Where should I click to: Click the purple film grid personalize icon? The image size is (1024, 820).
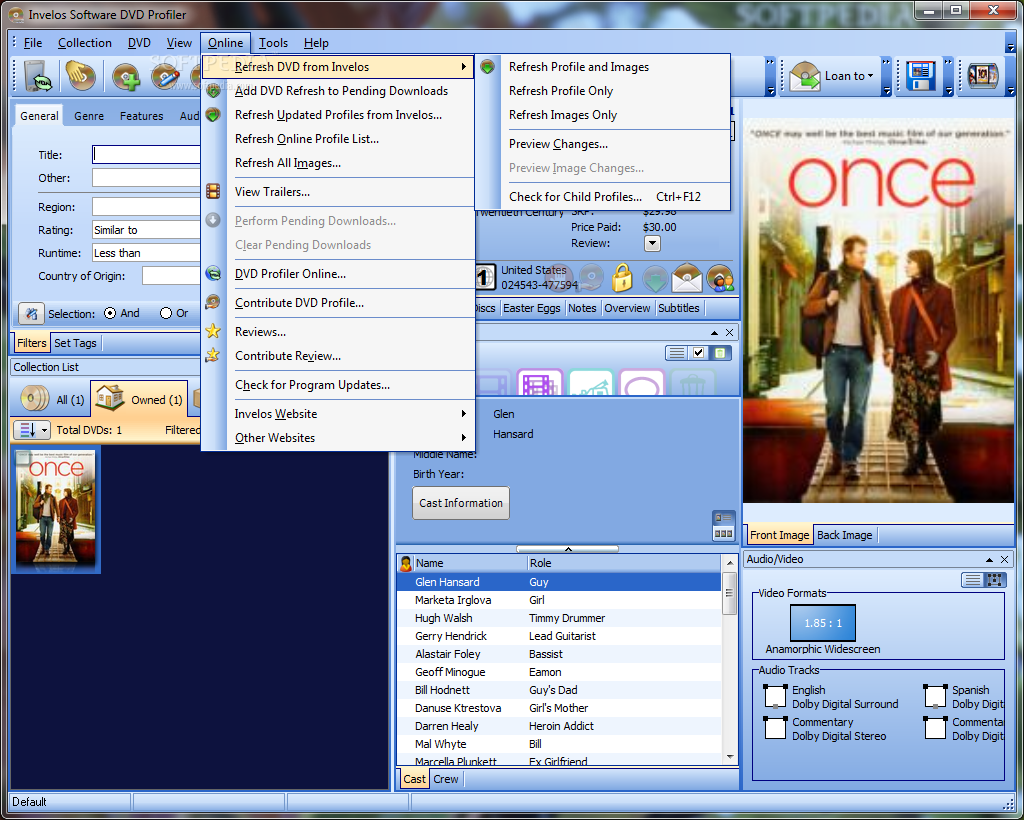pos(540,383)
